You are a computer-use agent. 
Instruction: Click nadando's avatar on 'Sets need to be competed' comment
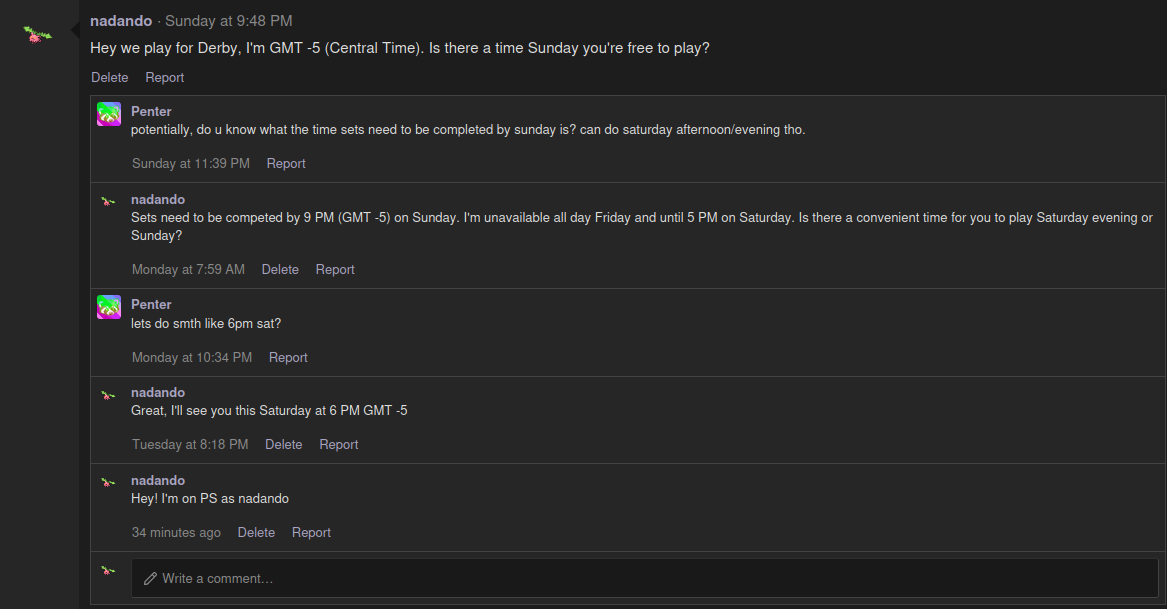point(108,201)
